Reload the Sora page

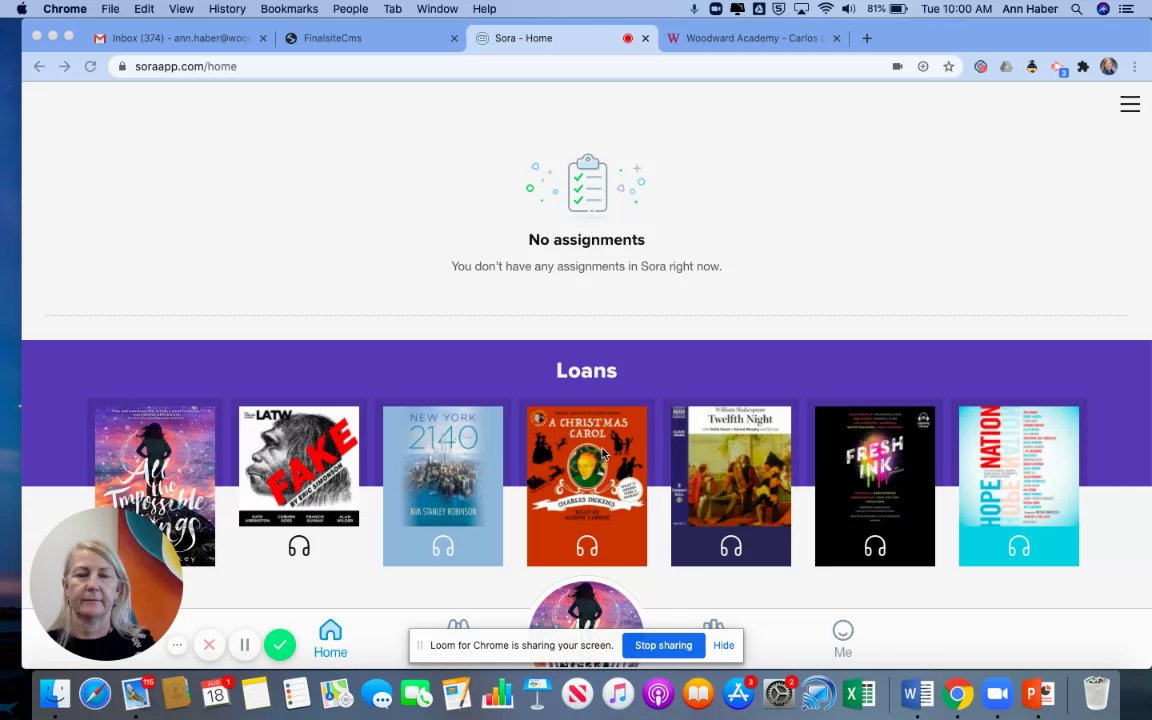[90, 66]
